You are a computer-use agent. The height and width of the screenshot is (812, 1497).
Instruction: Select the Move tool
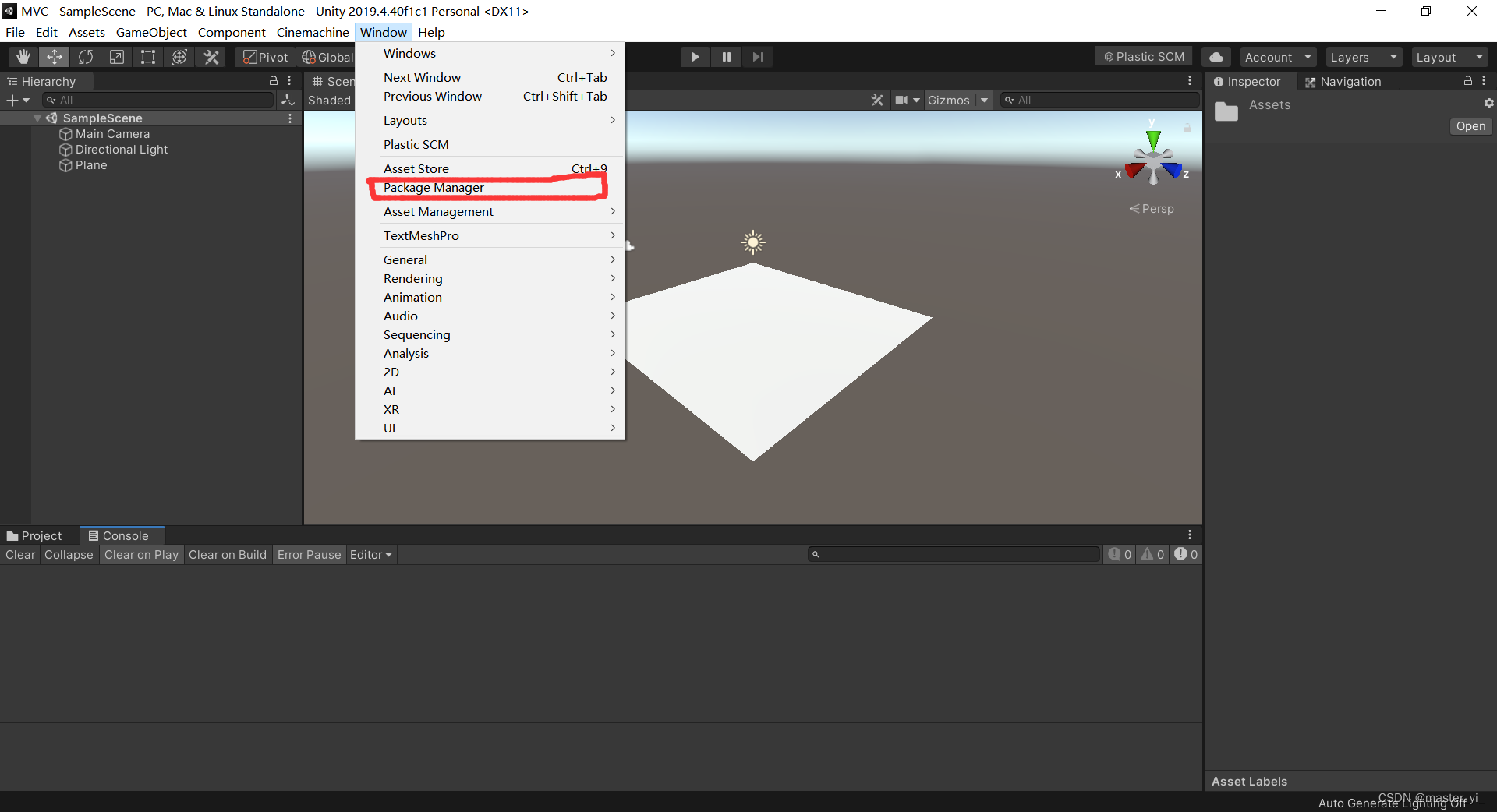tap(55, 57)
